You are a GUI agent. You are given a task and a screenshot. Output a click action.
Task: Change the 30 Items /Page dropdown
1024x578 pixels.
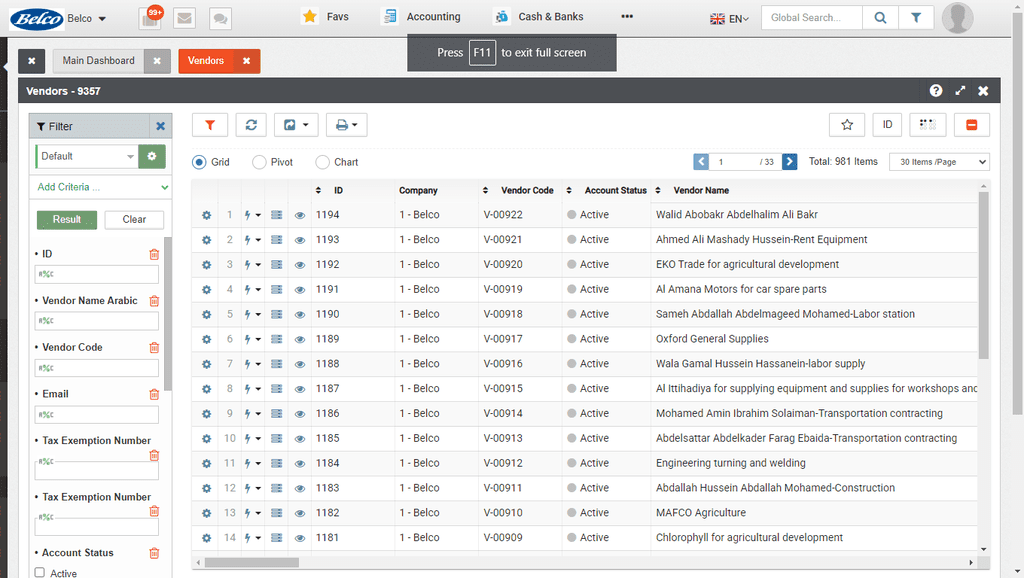coord(939,162)
